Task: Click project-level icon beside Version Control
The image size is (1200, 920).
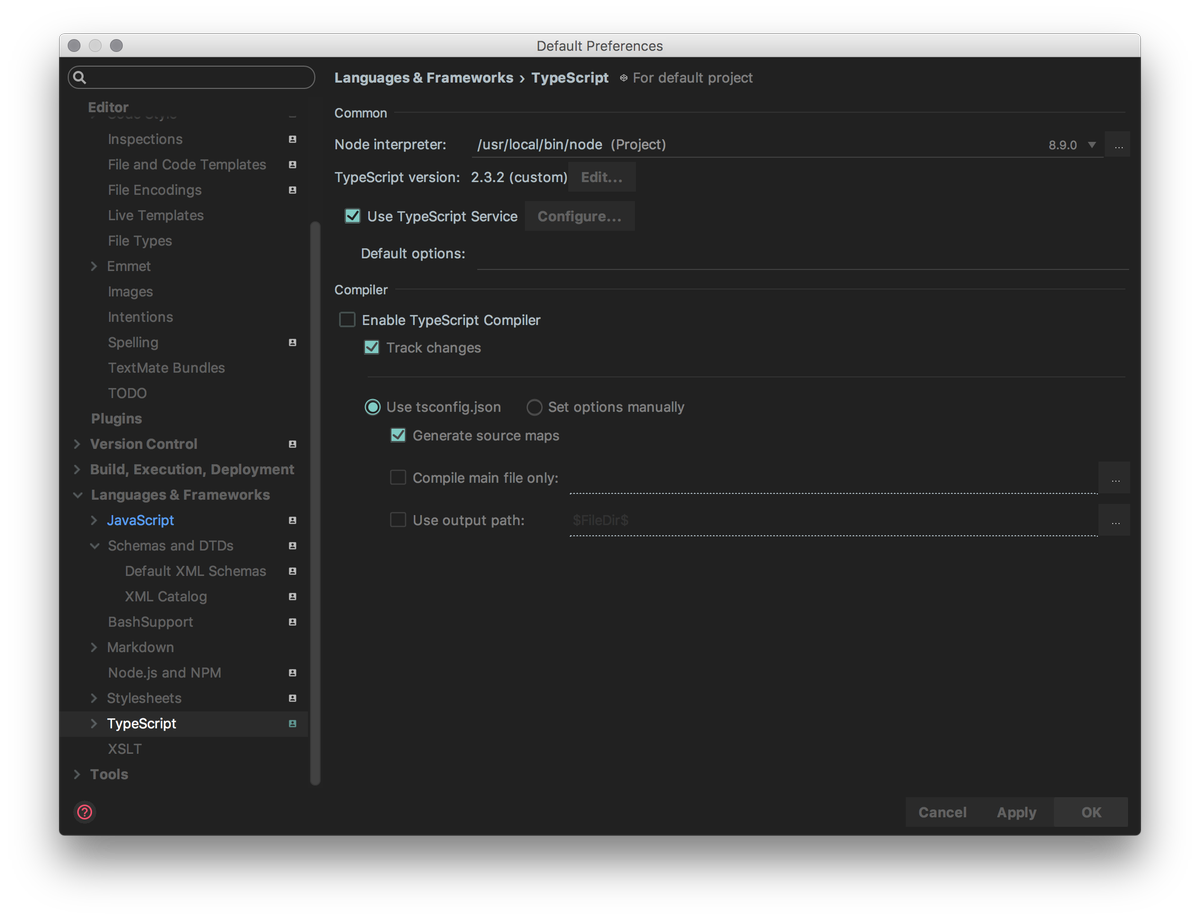Action: tap(292, 444)
